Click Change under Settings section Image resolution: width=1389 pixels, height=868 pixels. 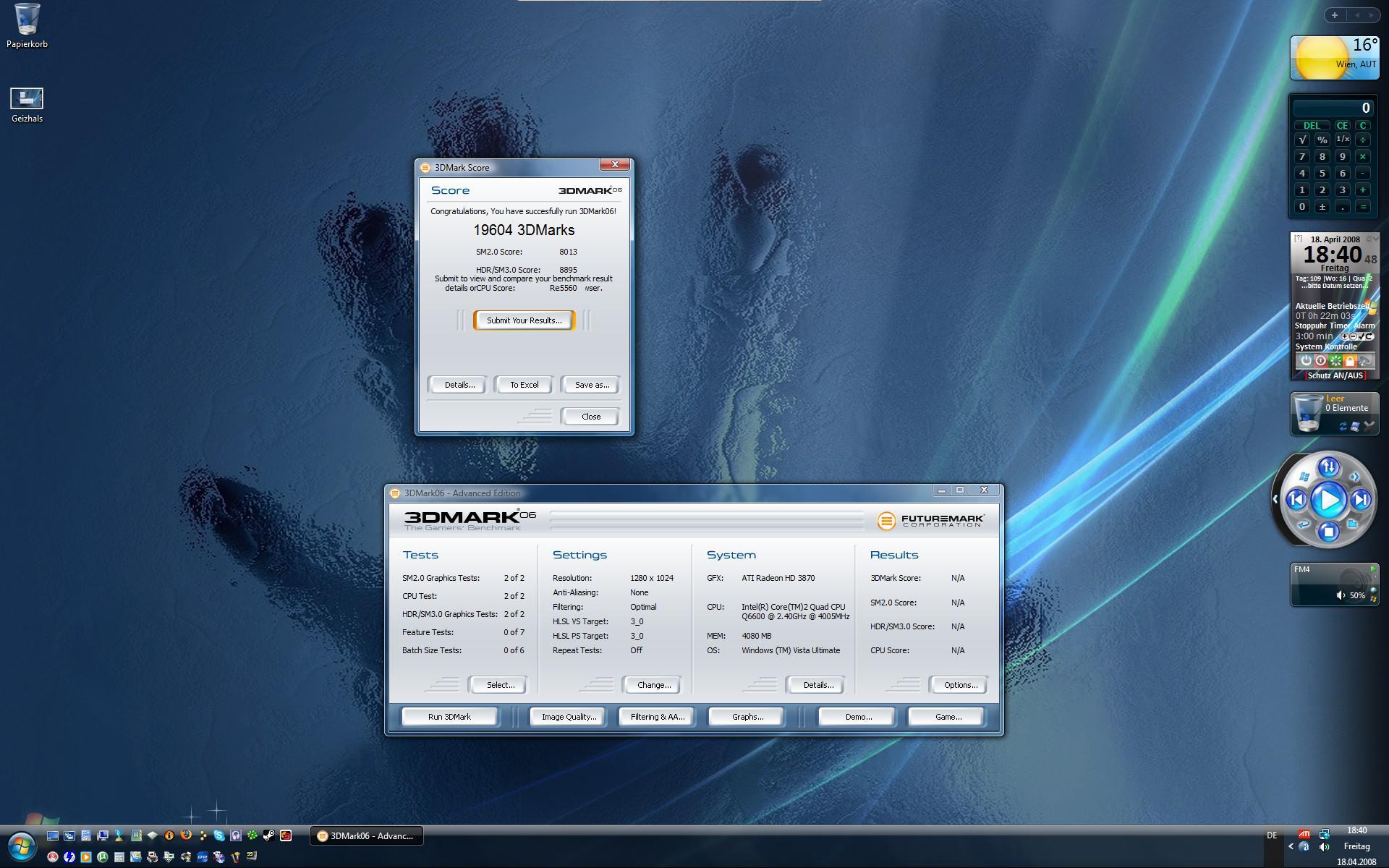click(653, 685)
